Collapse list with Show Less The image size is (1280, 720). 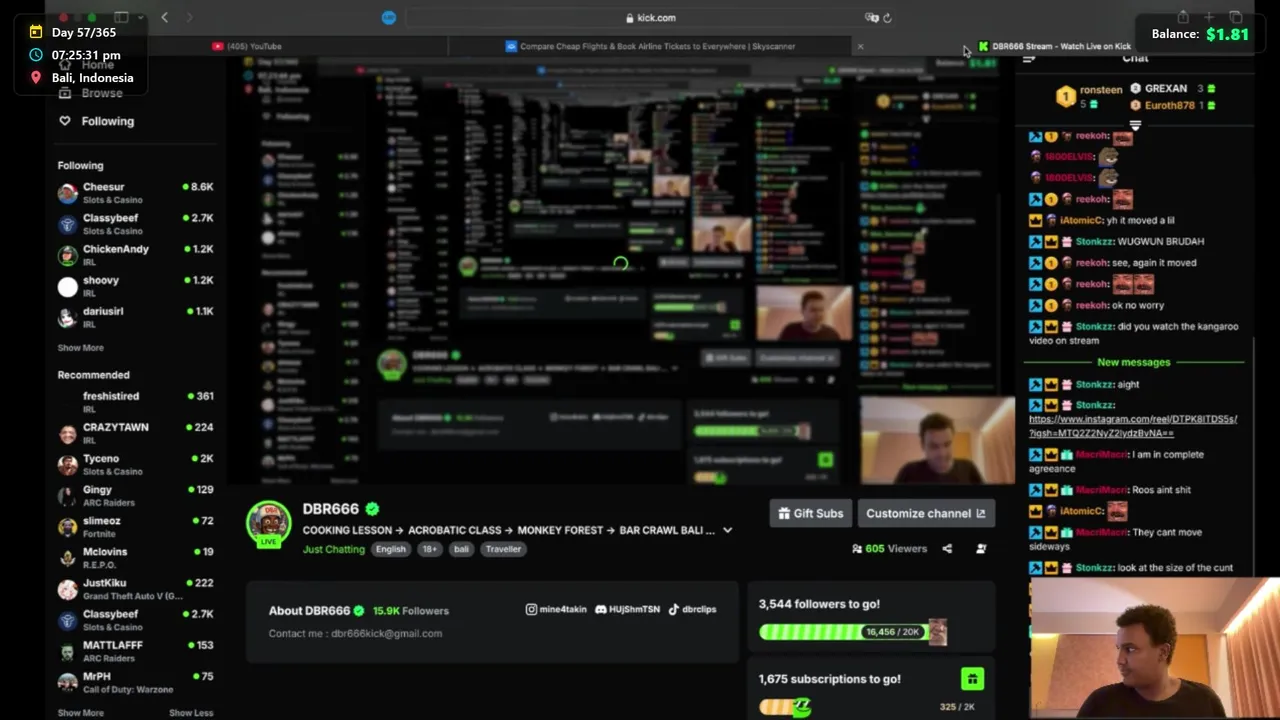[191, 713]
